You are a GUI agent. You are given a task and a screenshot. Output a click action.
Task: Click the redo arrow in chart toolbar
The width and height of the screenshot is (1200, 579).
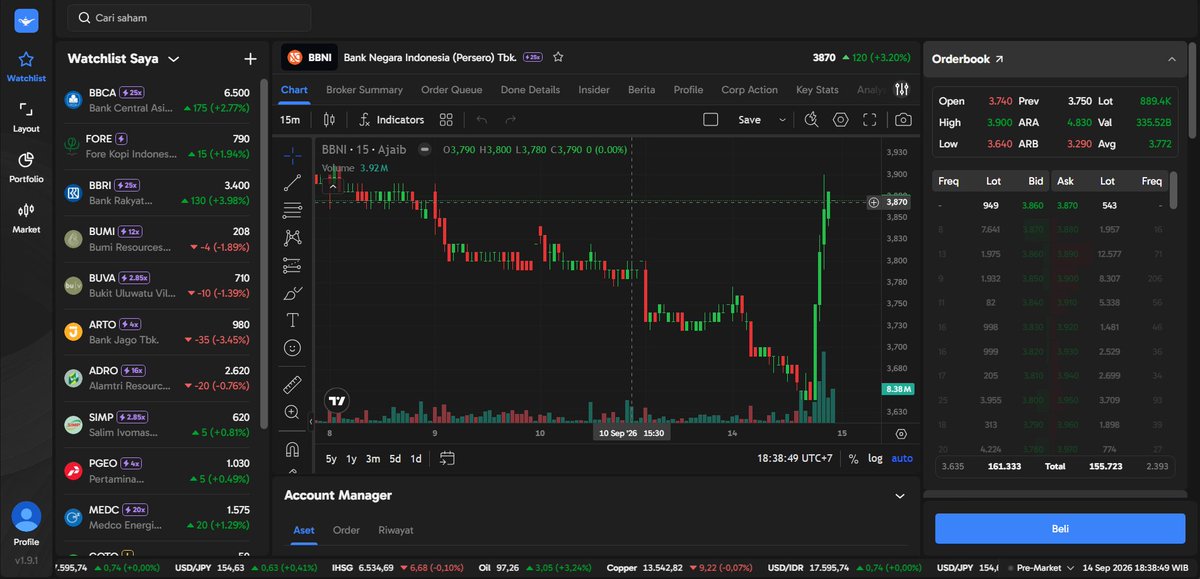(x=511, y=120)
